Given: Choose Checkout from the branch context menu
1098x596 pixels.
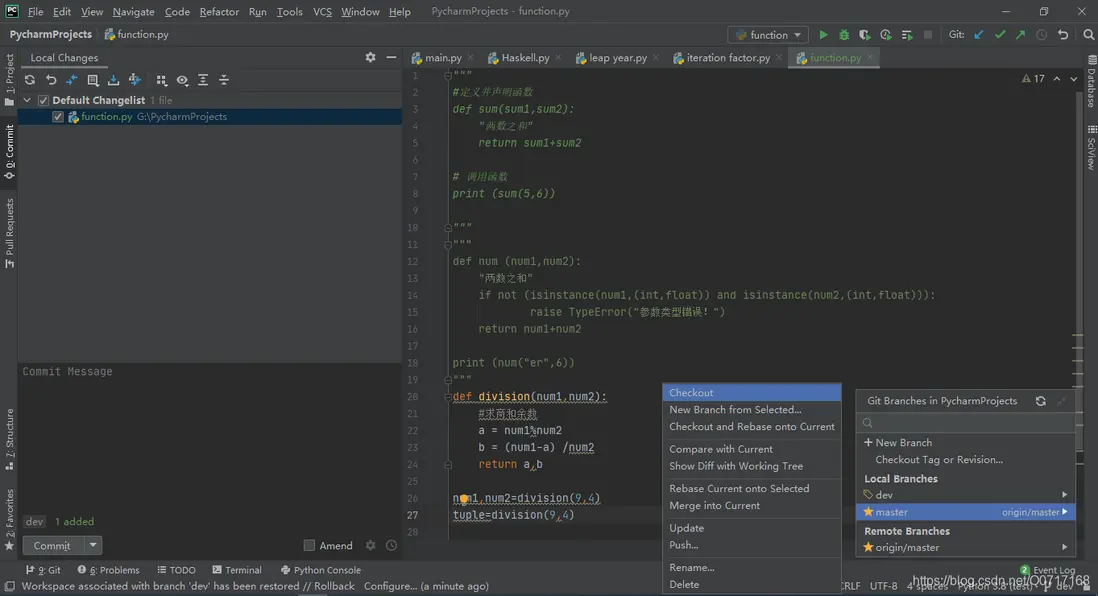Looking at the screenshot, I should [x=691, y=393].
